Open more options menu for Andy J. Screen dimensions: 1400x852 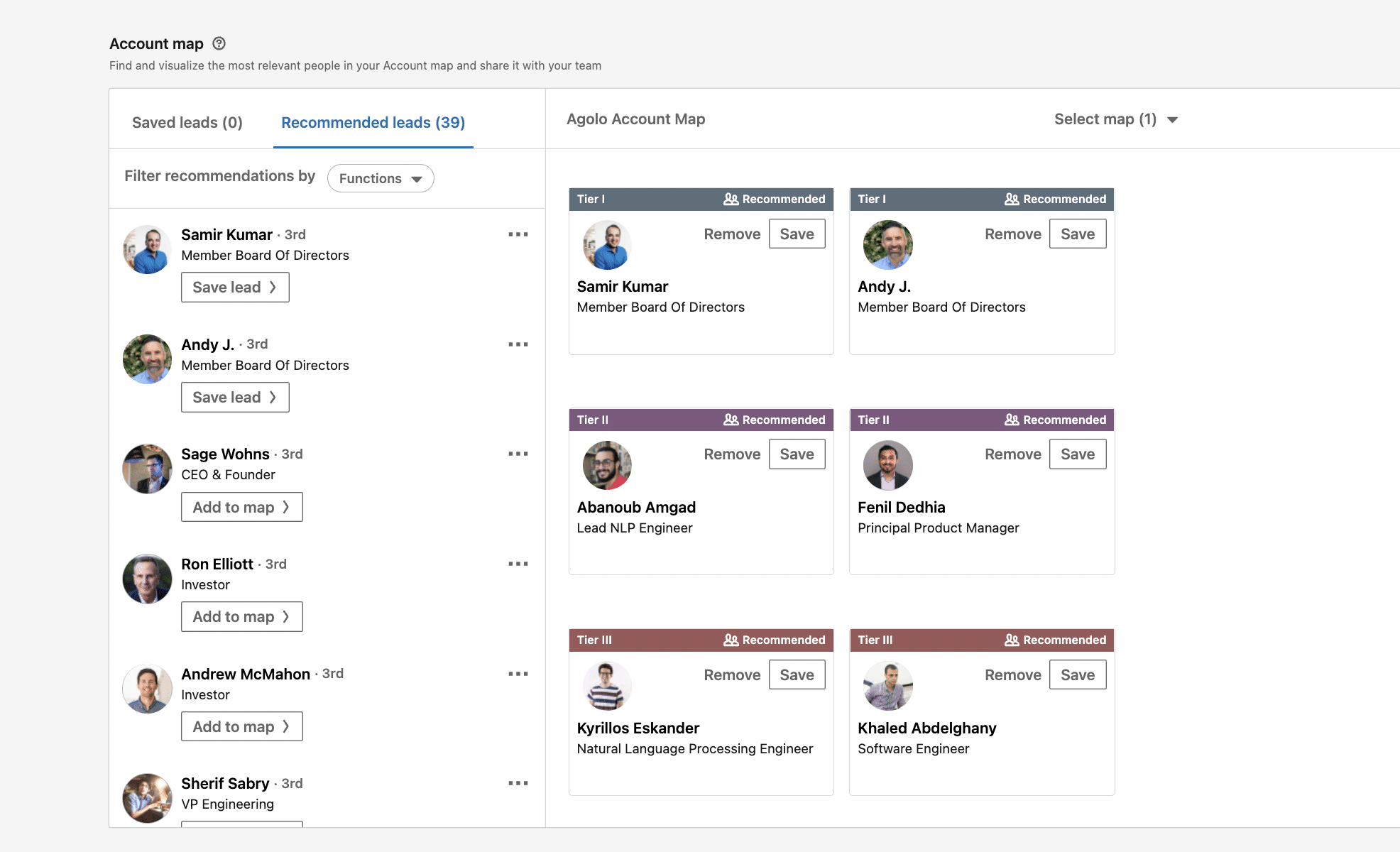click(x=518, y=344)
